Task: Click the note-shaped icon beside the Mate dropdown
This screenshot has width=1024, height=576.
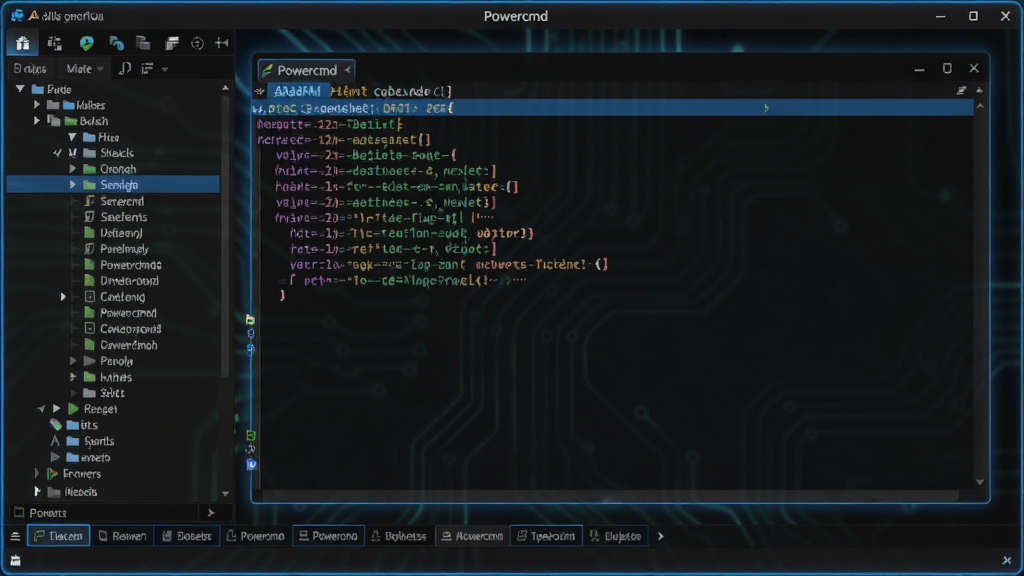Action: point(125,69)
